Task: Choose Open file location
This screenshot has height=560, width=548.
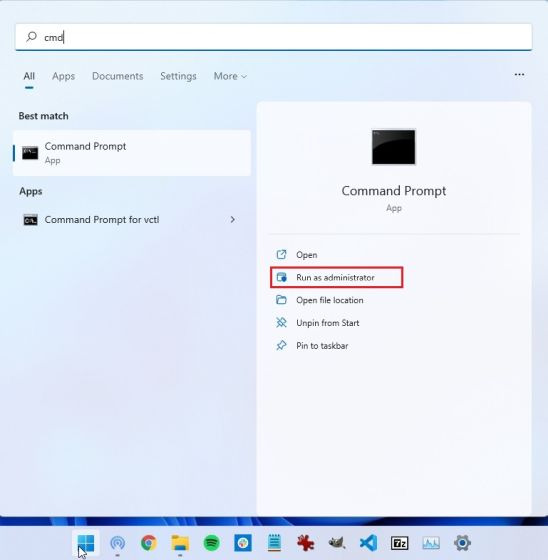Action: 320,300
